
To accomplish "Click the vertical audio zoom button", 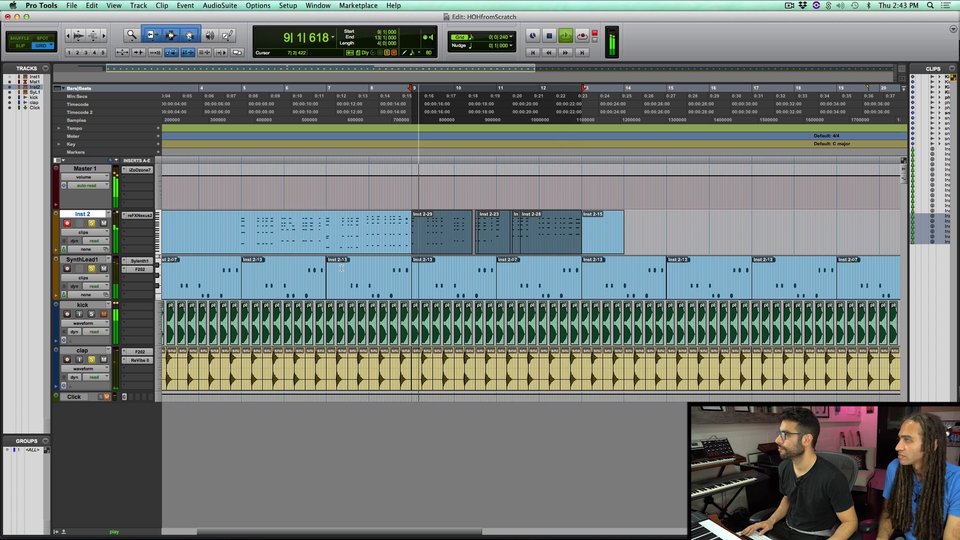I will click(78, 35).
